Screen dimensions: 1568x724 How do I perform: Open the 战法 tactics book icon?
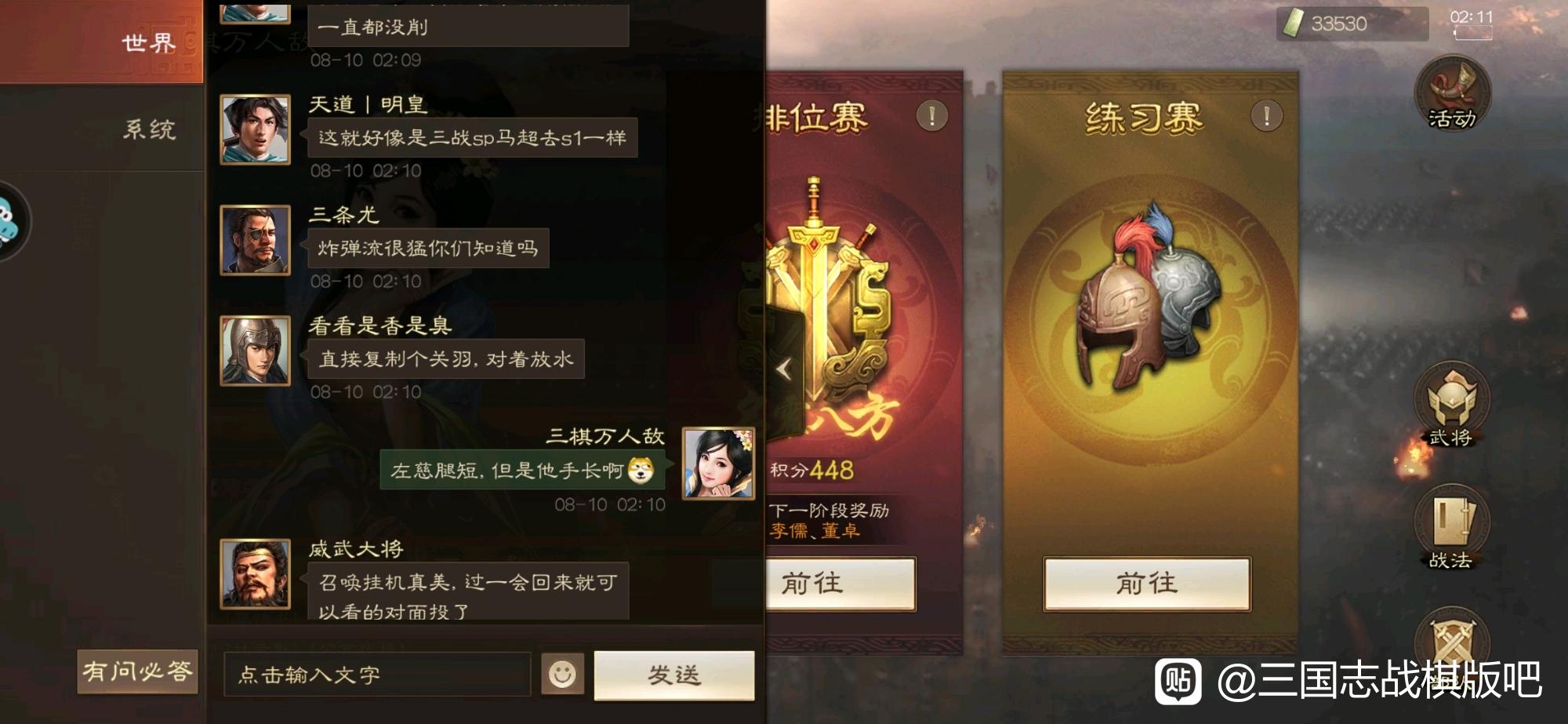(x=1452, y=527)
